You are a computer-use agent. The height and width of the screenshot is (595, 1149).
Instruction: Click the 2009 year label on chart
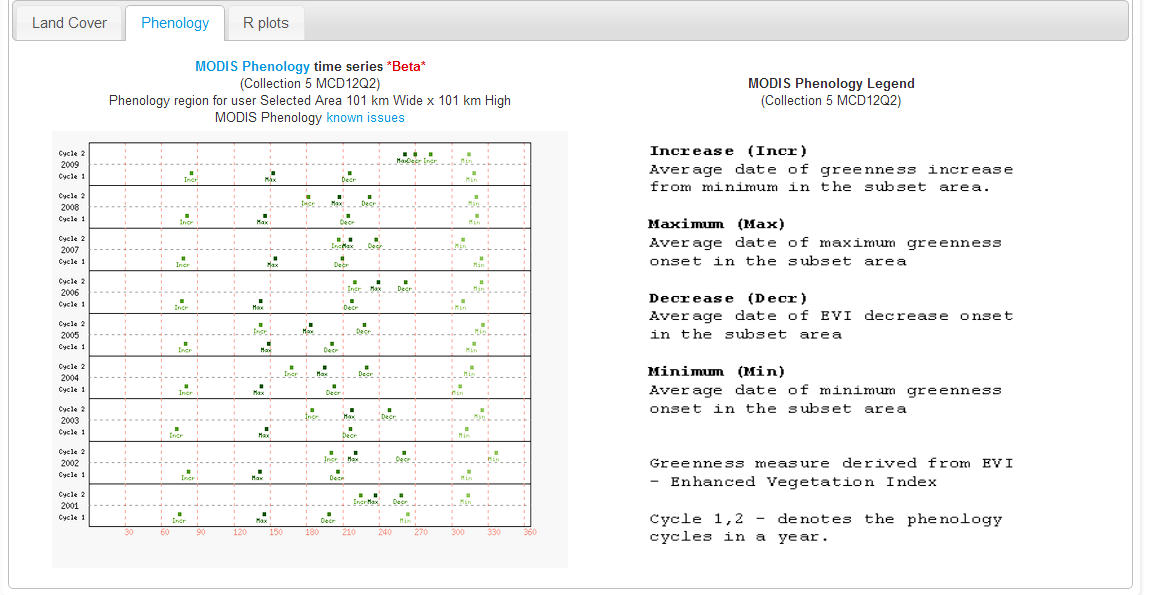click(x=70, y=164)
